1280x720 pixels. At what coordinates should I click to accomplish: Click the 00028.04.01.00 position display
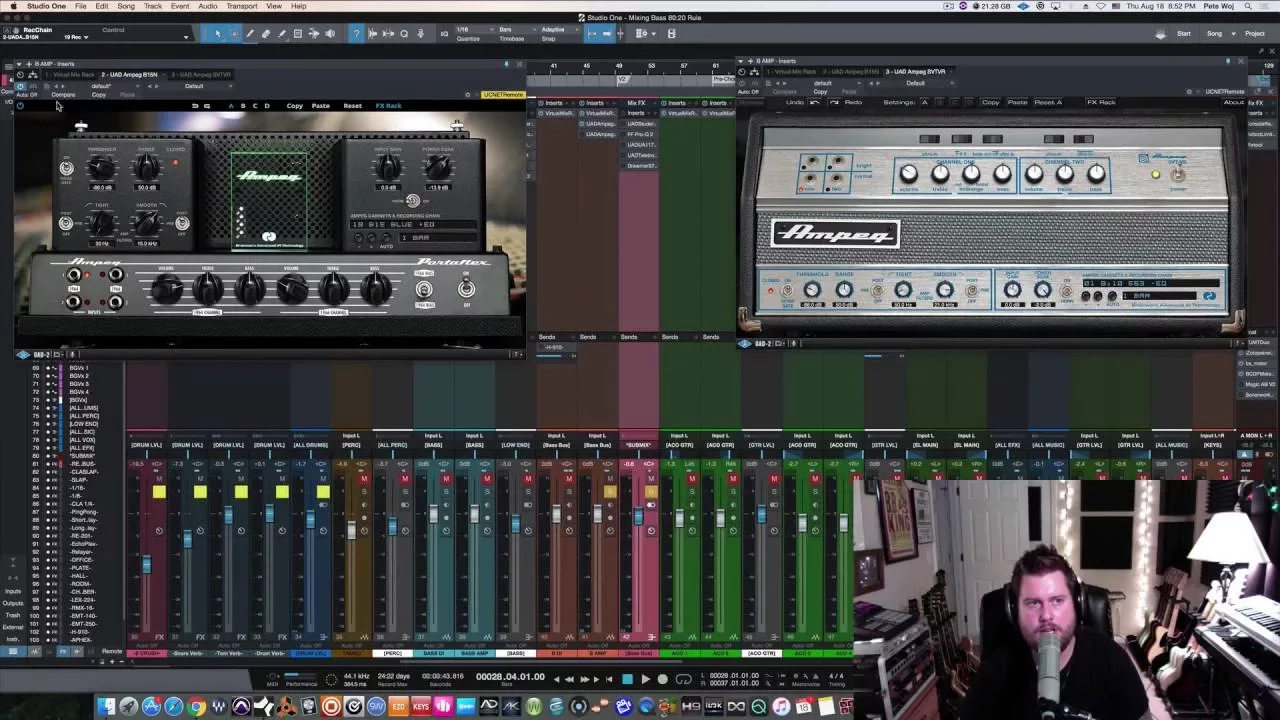tap(510, 677)
